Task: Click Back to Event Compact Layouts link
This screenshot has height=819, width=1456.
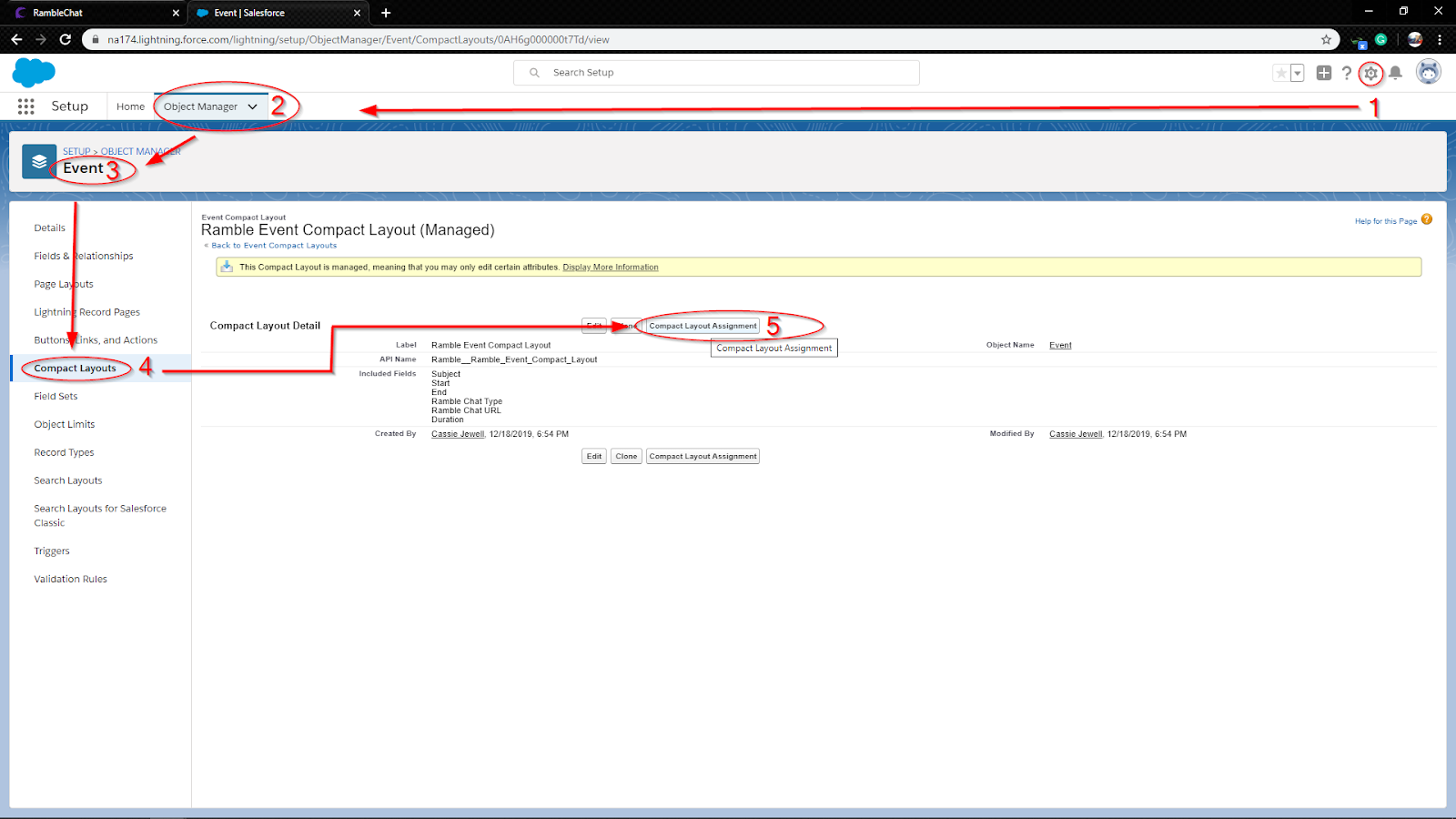Action: pos(274,245)
